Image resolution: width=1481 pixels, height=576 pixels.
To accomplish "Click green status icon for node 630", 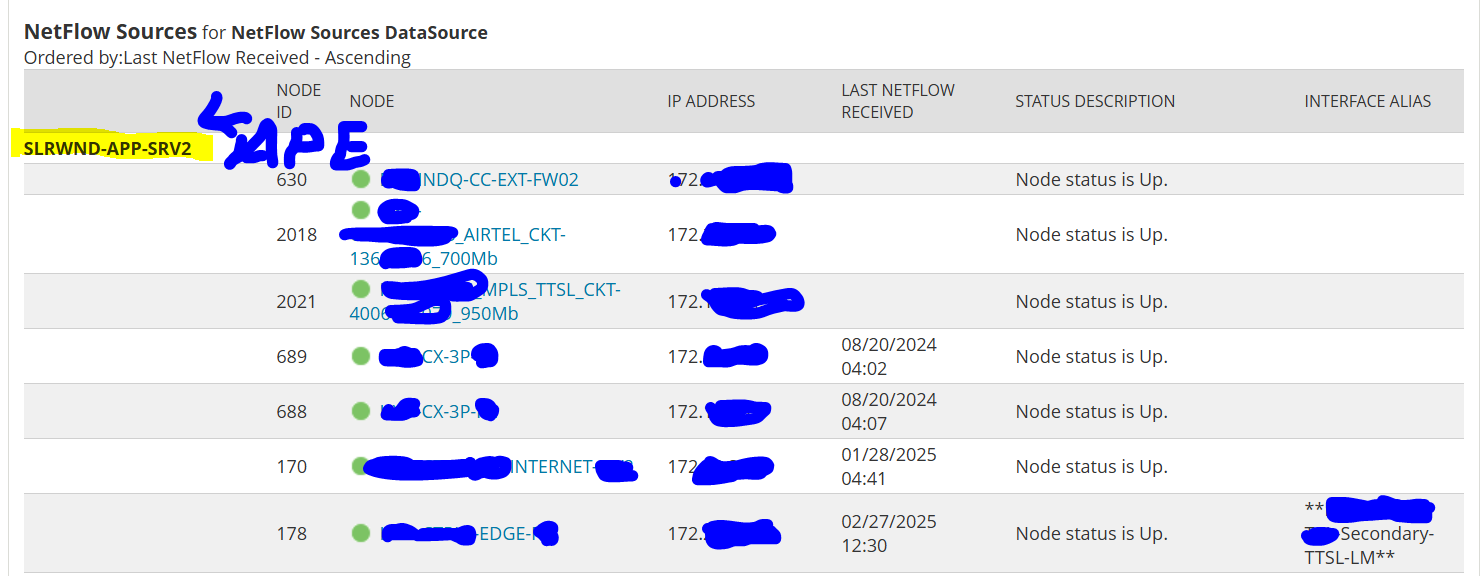I will click(x=360, y=180).
